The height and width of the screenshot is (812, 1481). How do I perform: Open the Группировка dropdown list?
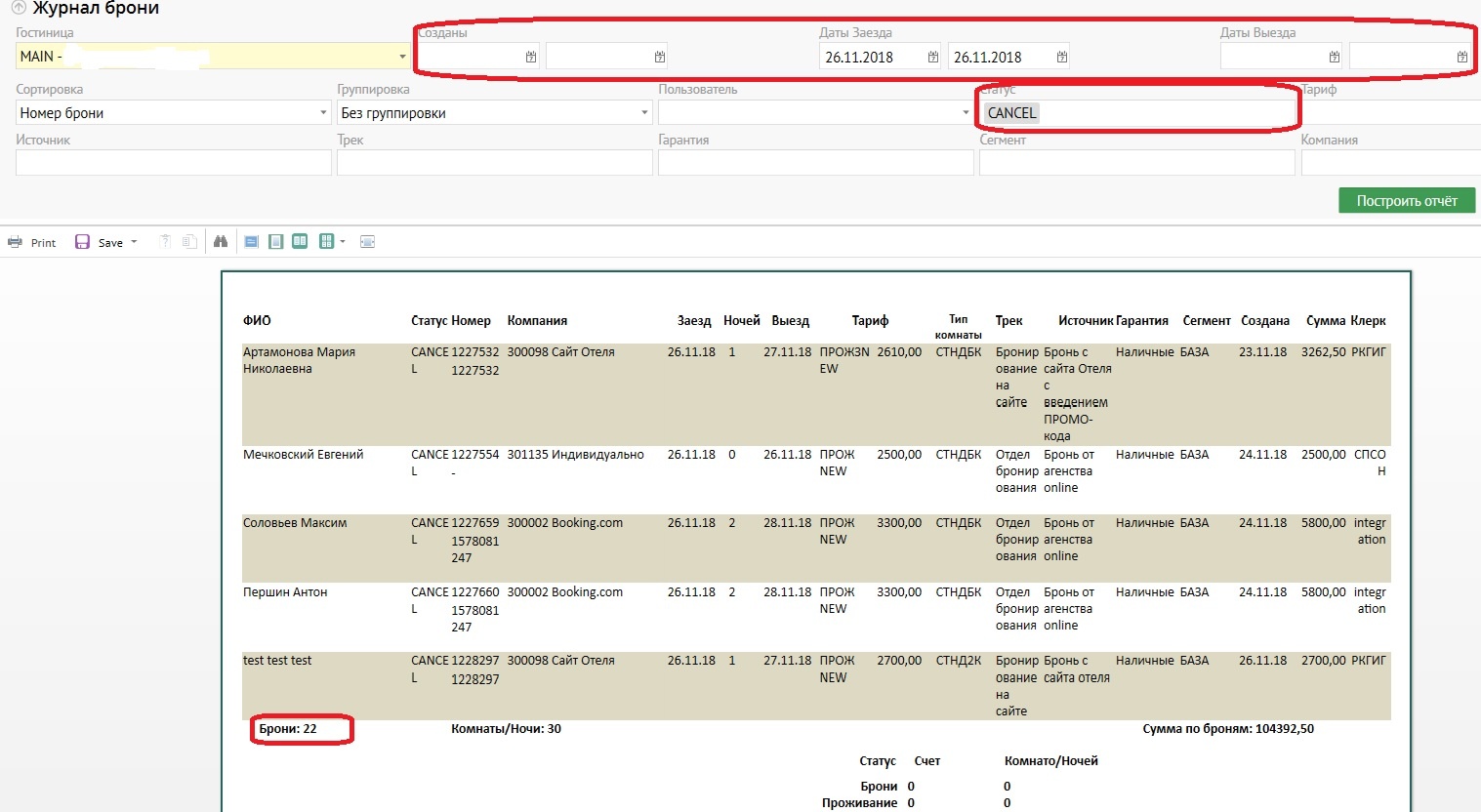pyautogui.click(x=644, y=113)
